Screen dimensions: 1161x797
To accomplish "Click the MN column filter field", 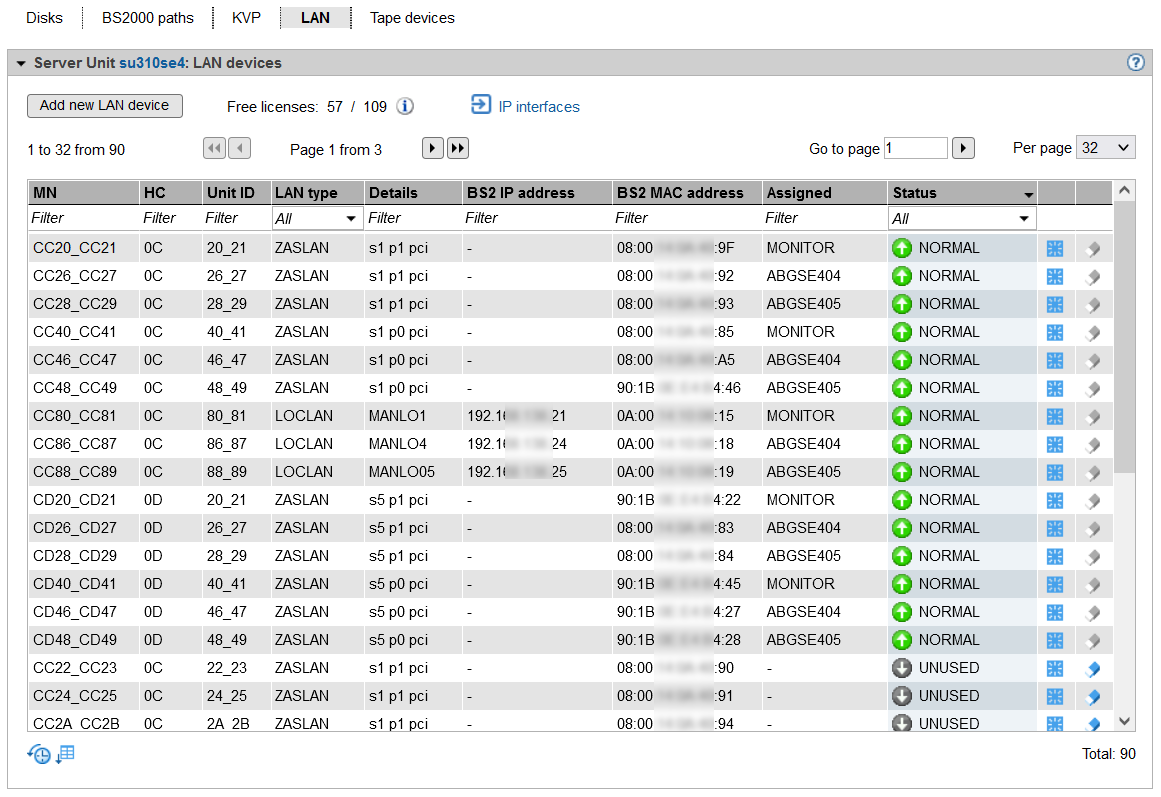I will [x=83, y=218].
